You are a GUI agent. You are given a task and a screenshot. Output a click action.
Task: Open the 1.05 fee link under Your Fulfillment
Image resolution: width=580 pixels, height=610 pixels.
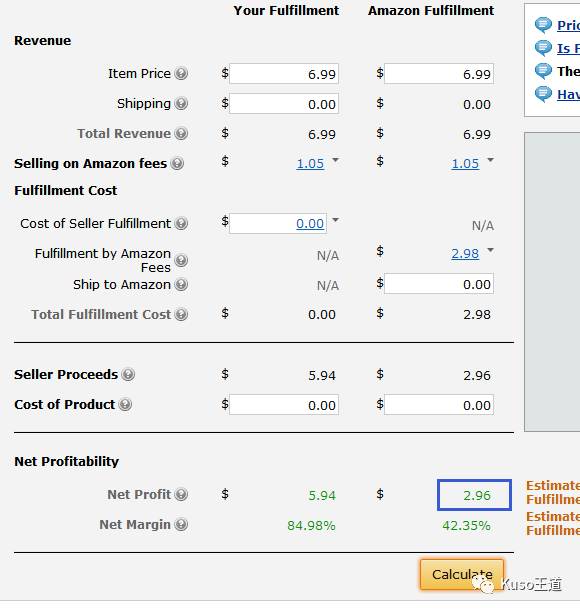coord(310,164)
